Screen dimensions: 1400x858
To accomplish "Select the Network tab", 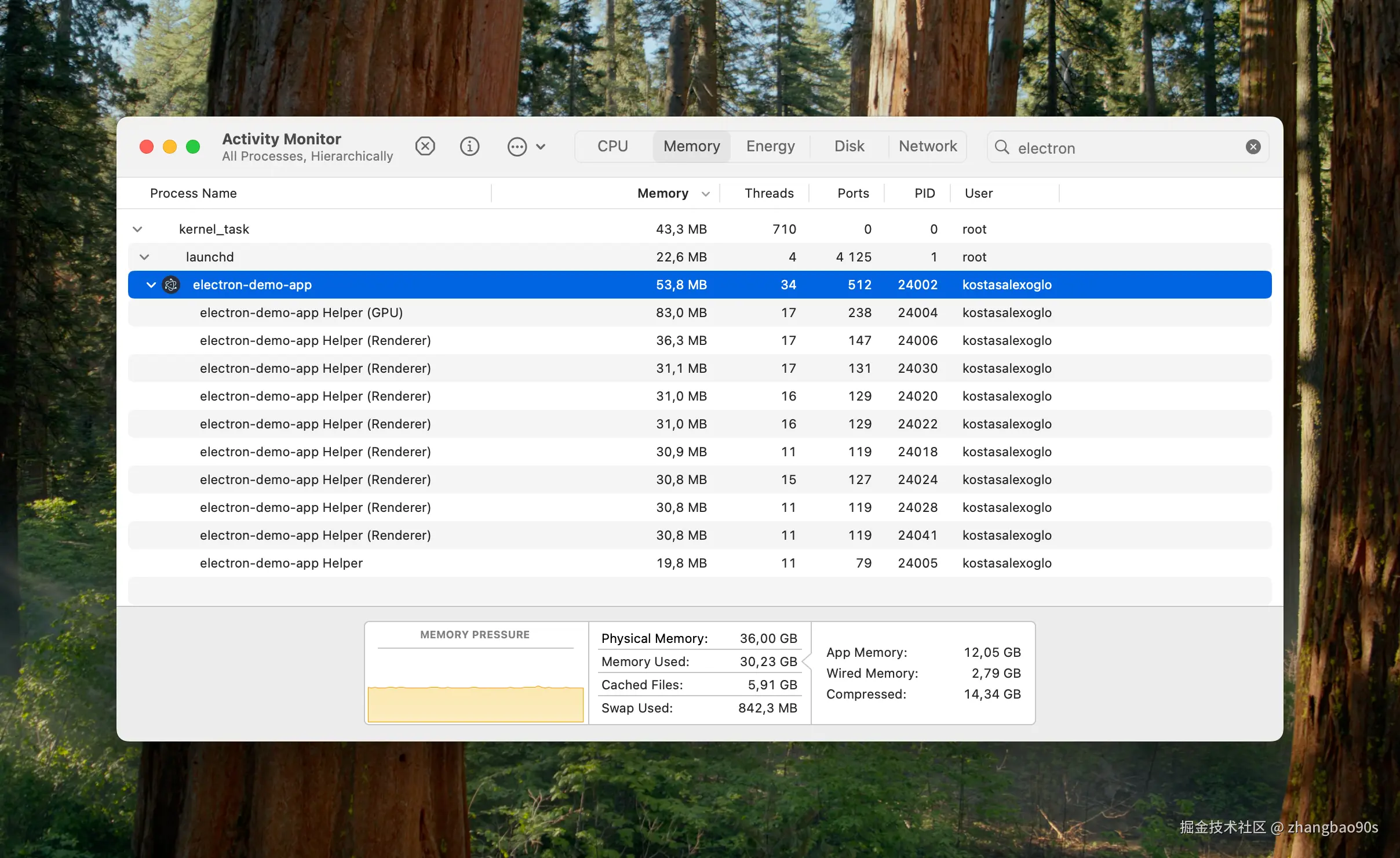I will click(928, 146).
